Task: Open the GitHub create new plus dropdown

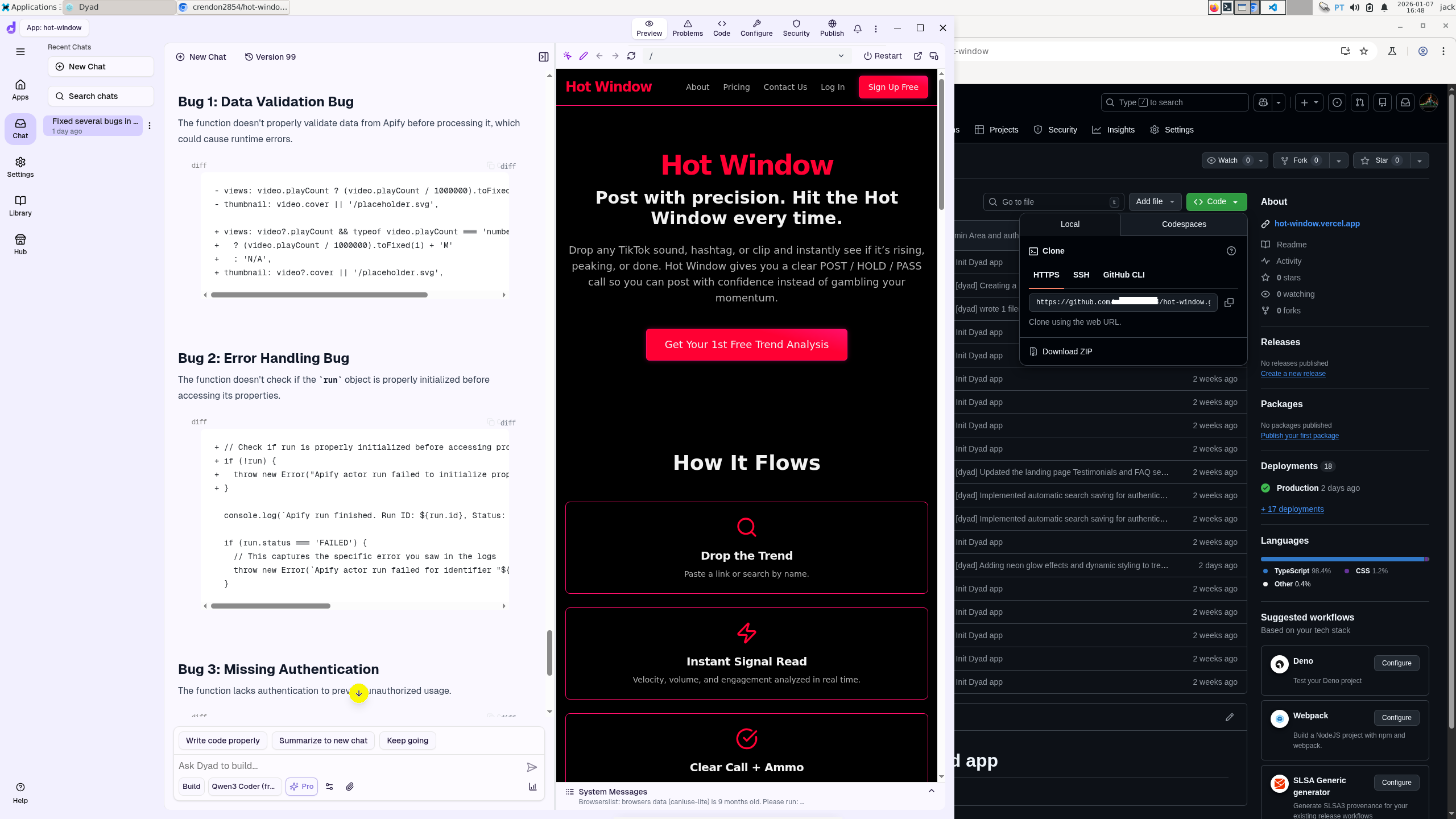Action: pos(1309,102)
